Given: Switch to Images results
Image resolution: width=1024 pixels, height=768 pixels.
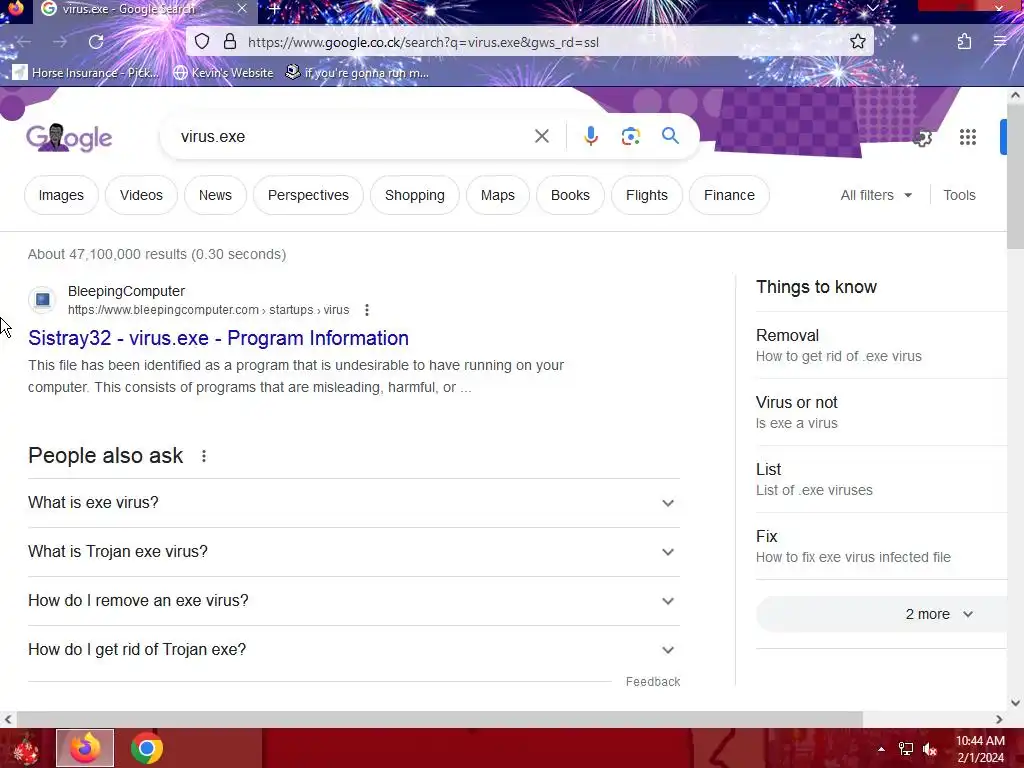Looking at the screenshot, I should point(61,195).
